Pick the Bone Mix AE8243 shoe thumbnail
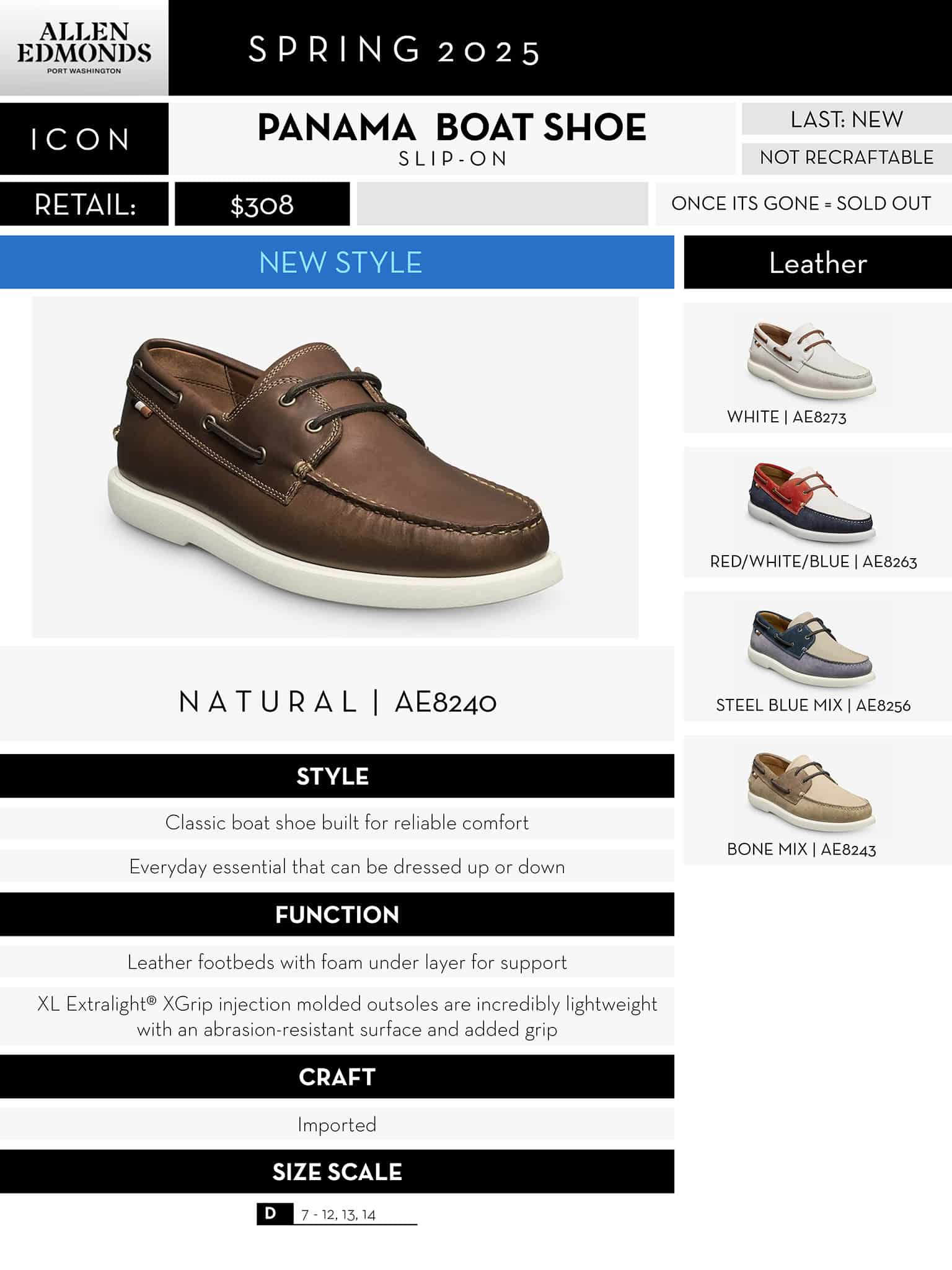This screenshot has height=1270, width=952. [813, 791]
